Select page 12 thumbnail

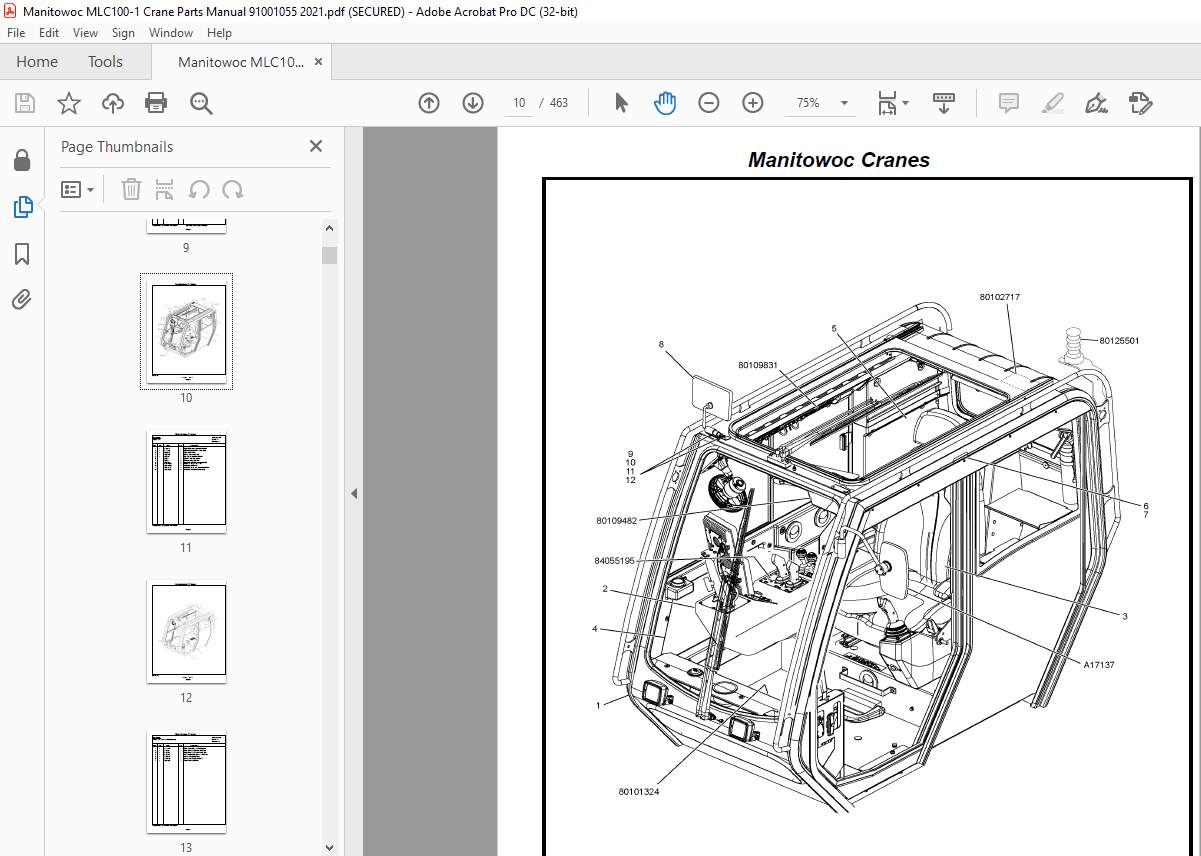[x=186, y=631]
